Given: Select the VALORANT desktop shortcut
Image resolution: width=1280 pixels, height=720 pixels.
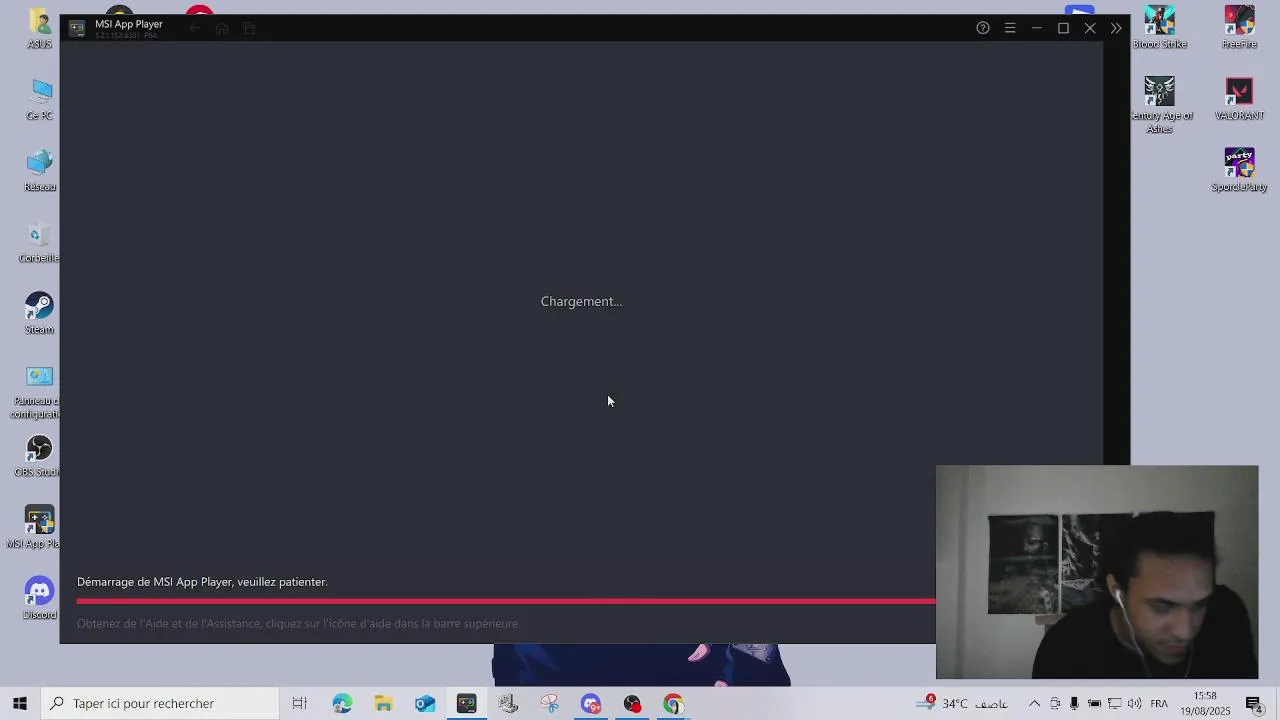Looking at the screenshot, I should point(1239,99).
